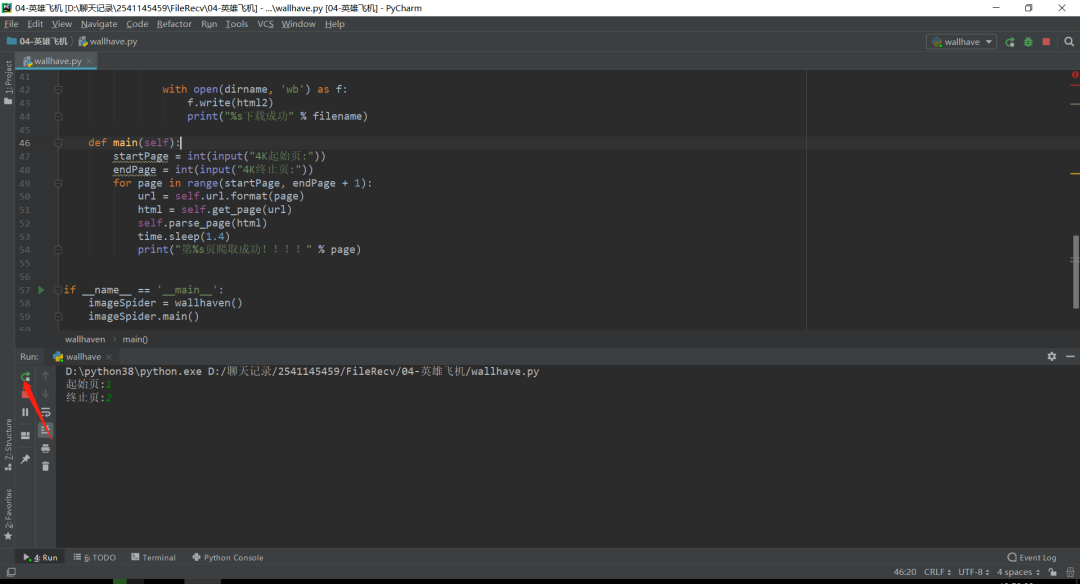Open the Terminal tool tab
The image size is (1080, 584).
[x=153, y=558]
